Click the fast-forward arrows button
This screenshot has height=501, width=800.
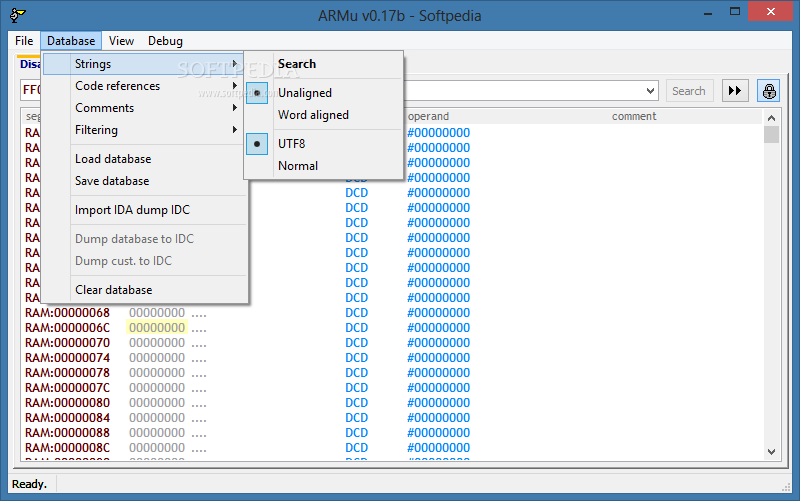coord(735,91)
